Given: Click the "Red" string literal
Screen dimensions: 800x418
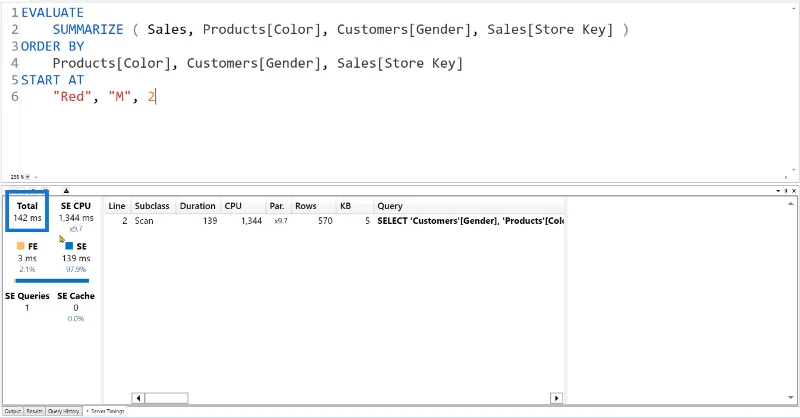Looking at the screenshot, I should (72, 97).
